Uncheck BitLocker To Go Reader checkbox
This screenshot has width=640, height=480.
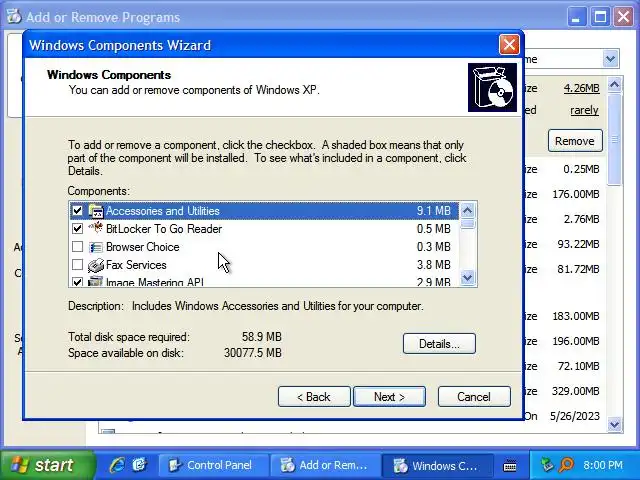pos(77,229)
